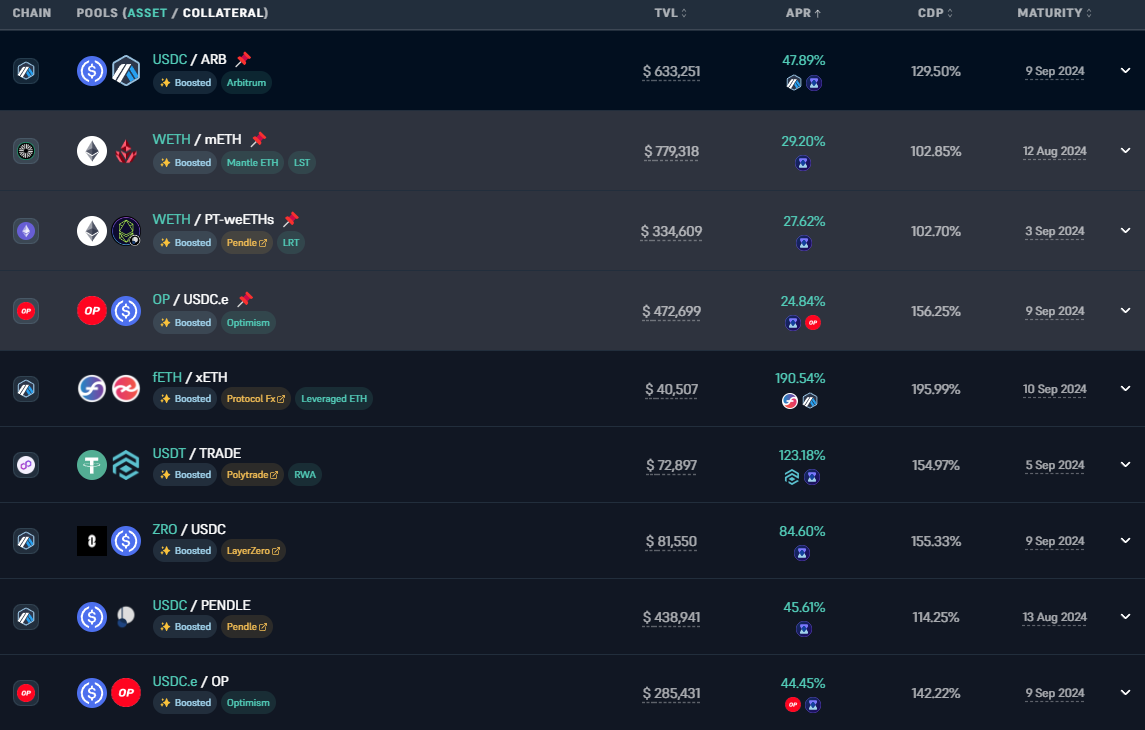Click CDP value 195.99%
Screen dimensions: 1145x730
pyautogui.click(x=935, y=389)
